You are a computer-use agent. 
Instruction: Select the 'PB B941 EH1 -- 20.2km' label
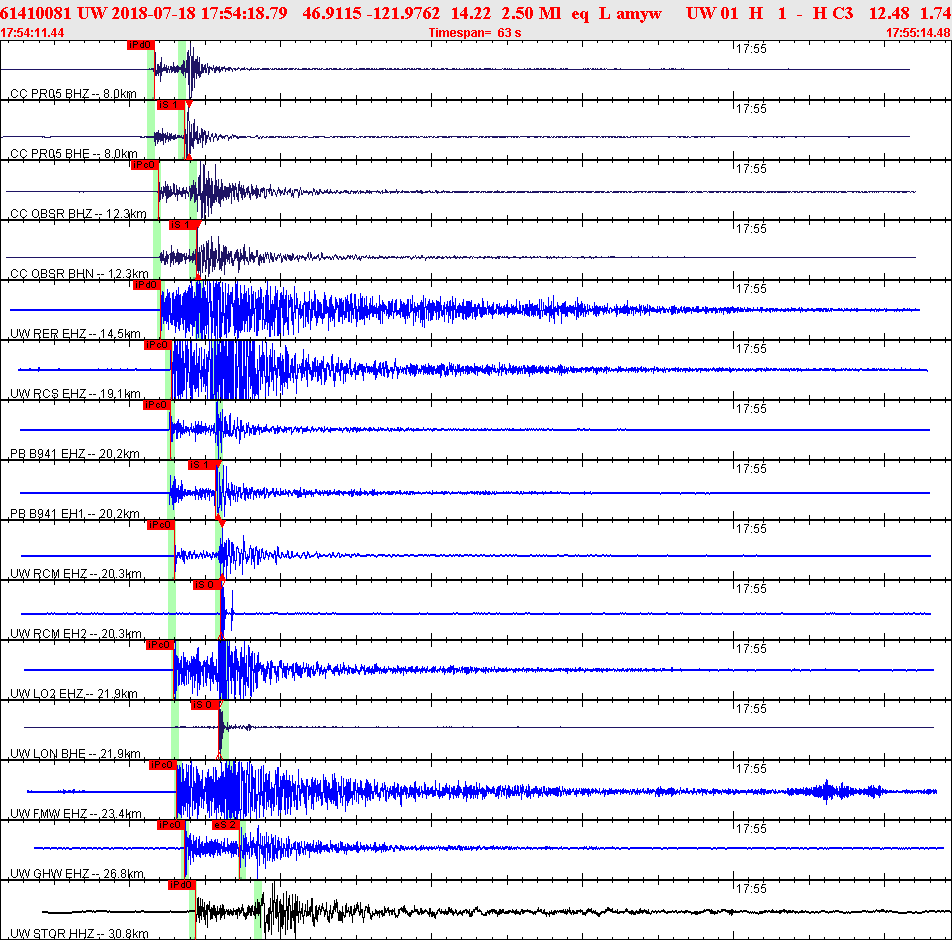pos(75,514)
